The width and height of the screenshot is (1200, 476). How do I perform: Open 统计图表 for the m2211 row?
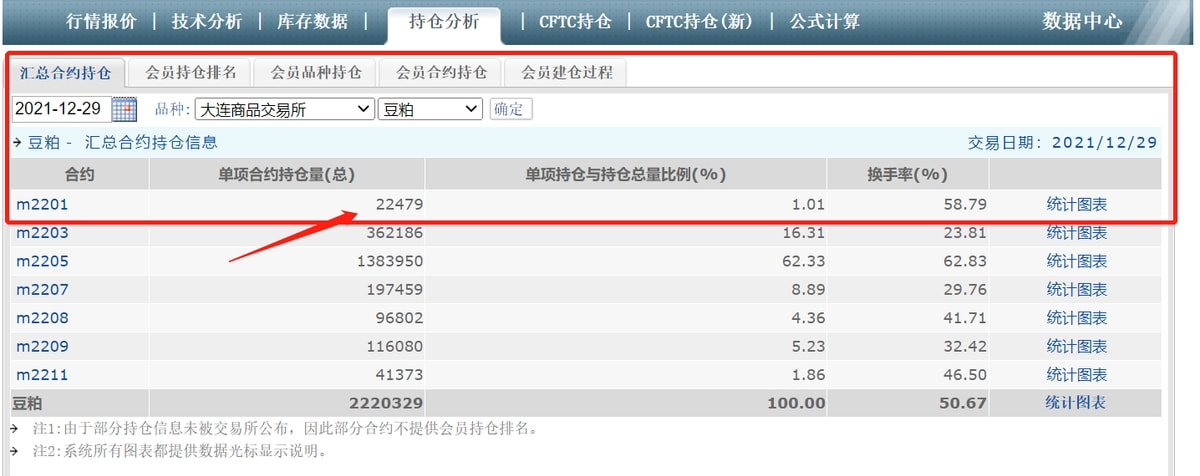(1076, 375)
